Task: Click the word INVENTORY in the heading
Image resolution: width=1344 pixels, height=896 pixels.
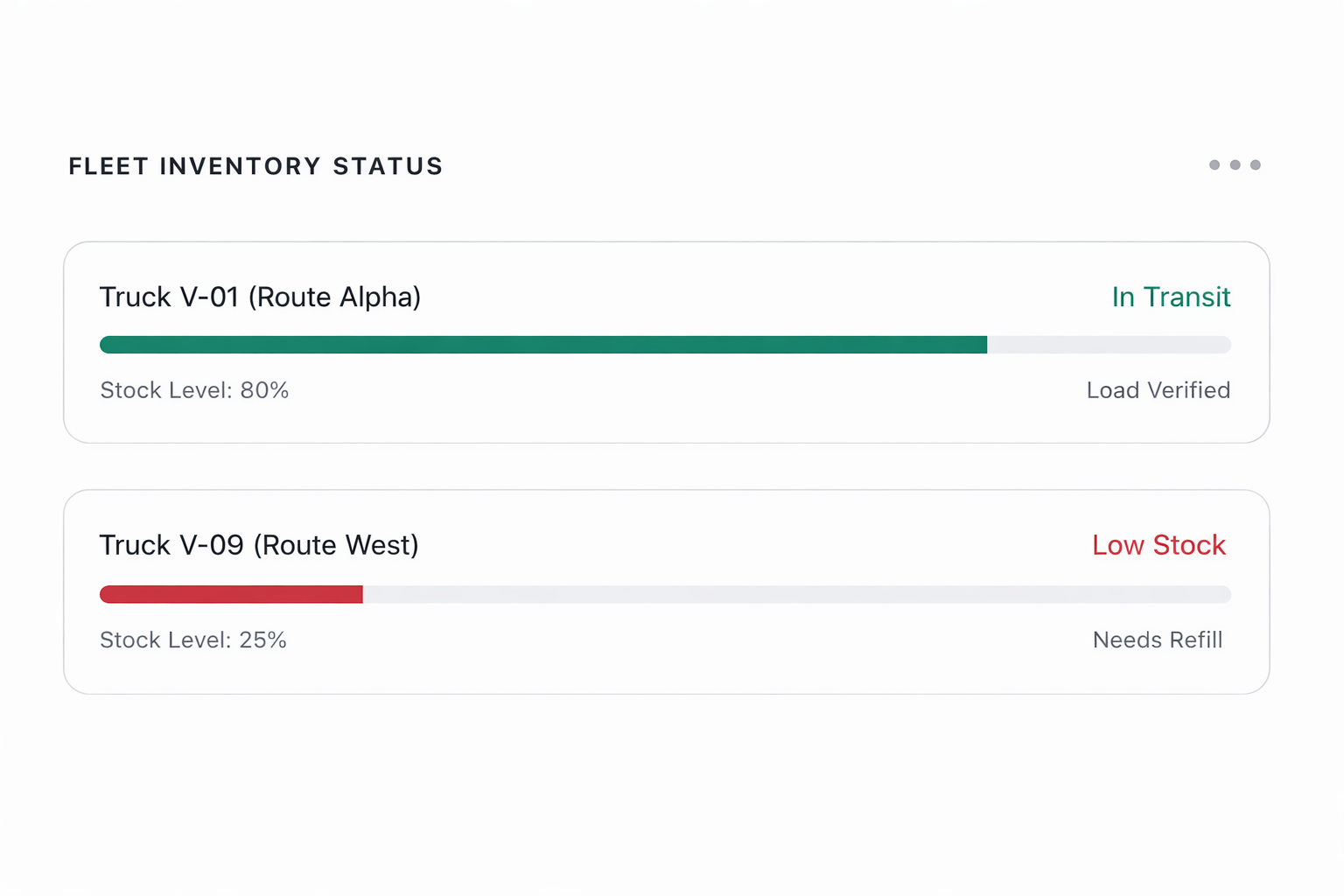Action: point(241,166)
